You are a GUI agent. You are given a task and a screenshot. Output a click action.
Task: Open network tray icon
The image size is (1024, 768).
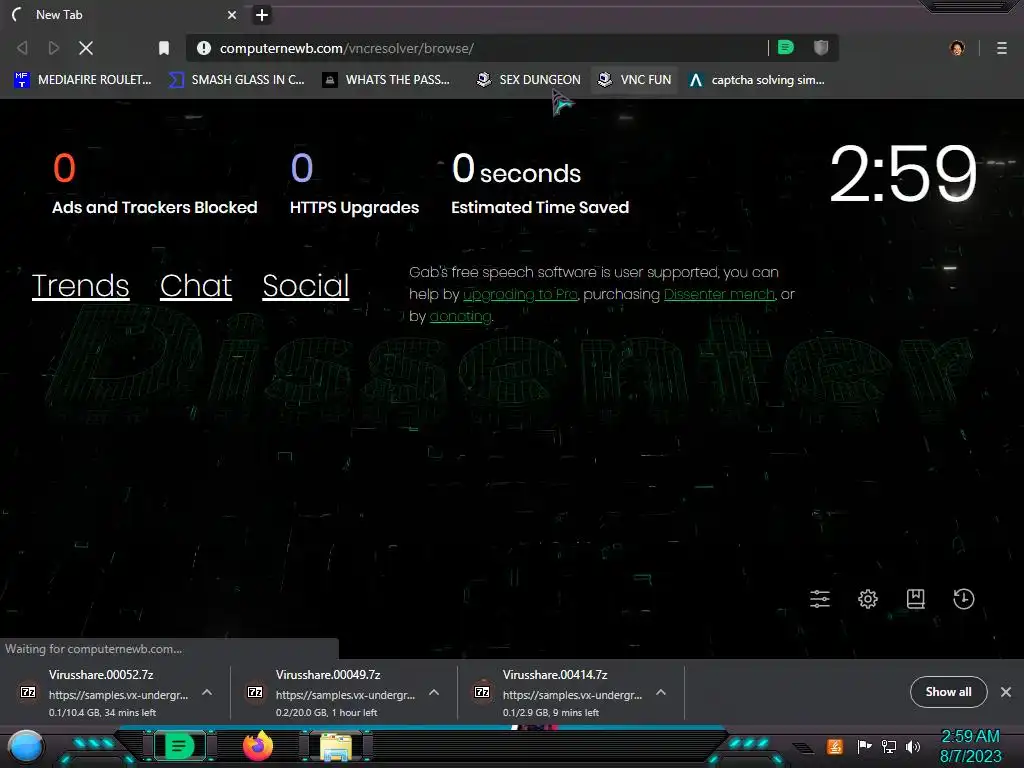889,746
